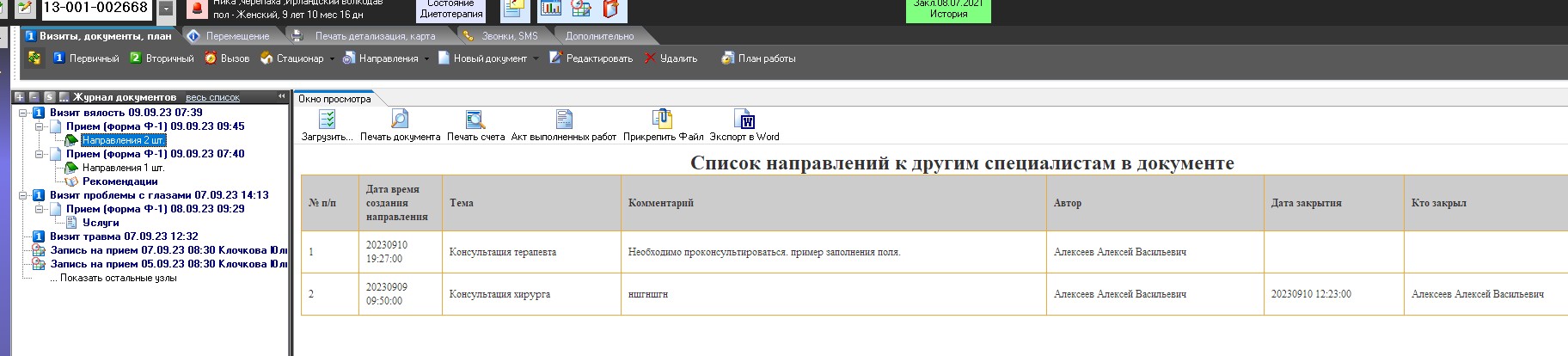Click the Прикрепить Файл attach icon
This screenshot has width=1568, height=356.
pos(662,120)
